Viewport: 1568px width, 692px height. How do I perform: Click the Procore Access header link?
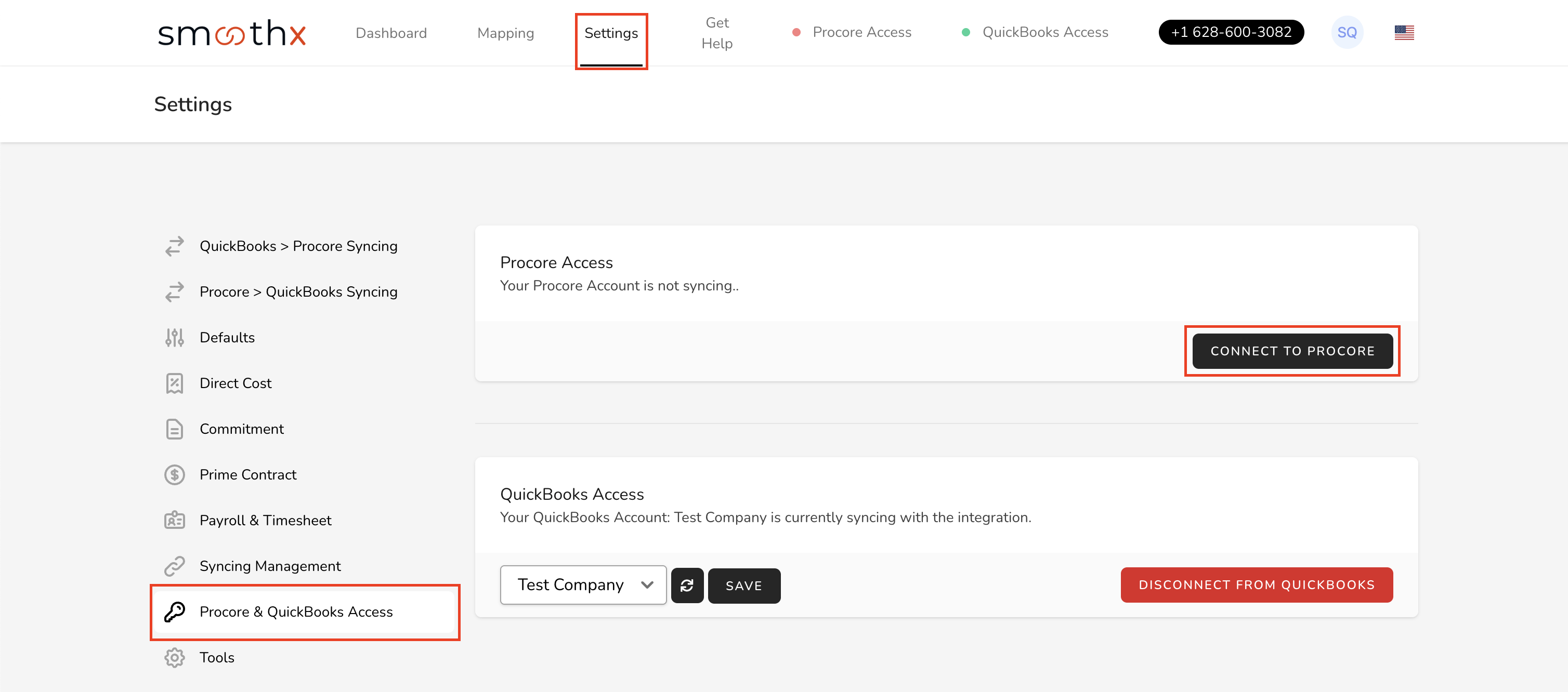click(862, 32)
